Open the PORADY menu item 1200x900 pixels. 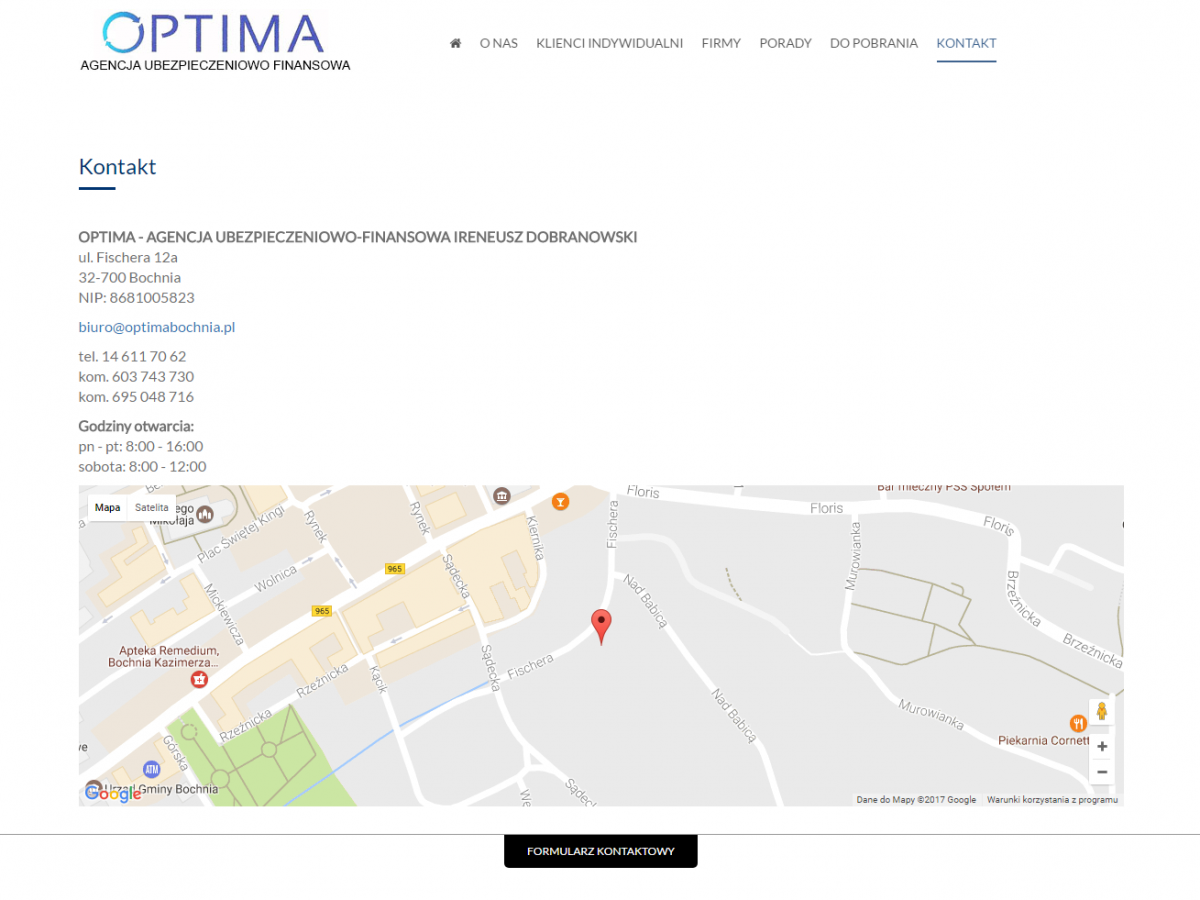click(x=786, y=43)
